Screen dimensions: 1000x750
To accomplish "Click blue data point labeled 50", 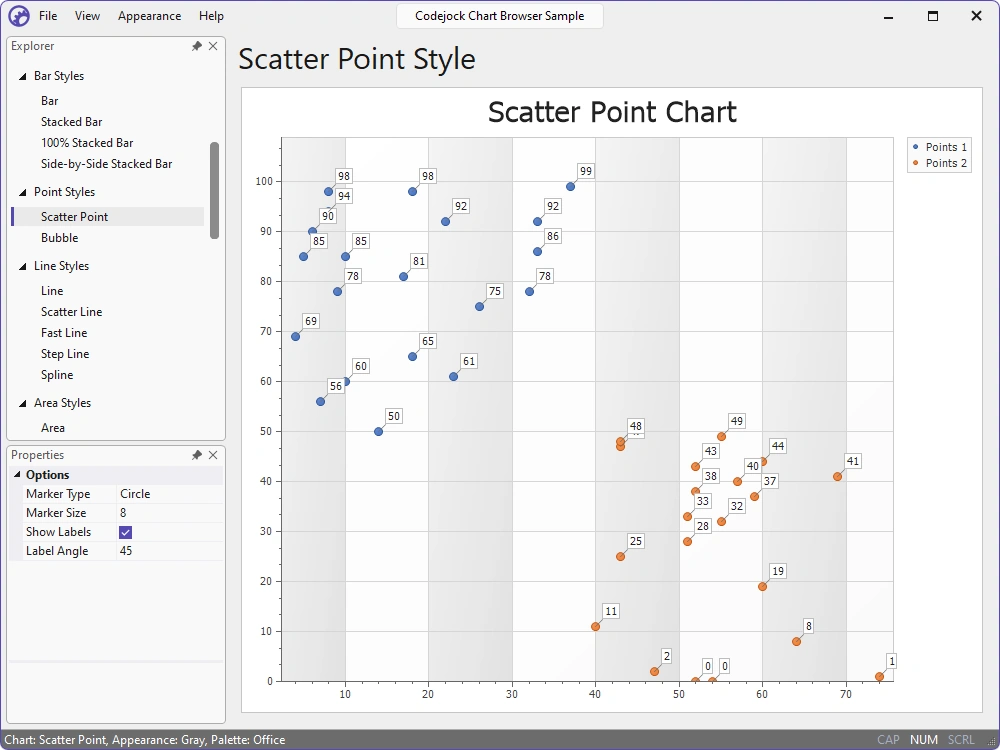I will point(378,432).
